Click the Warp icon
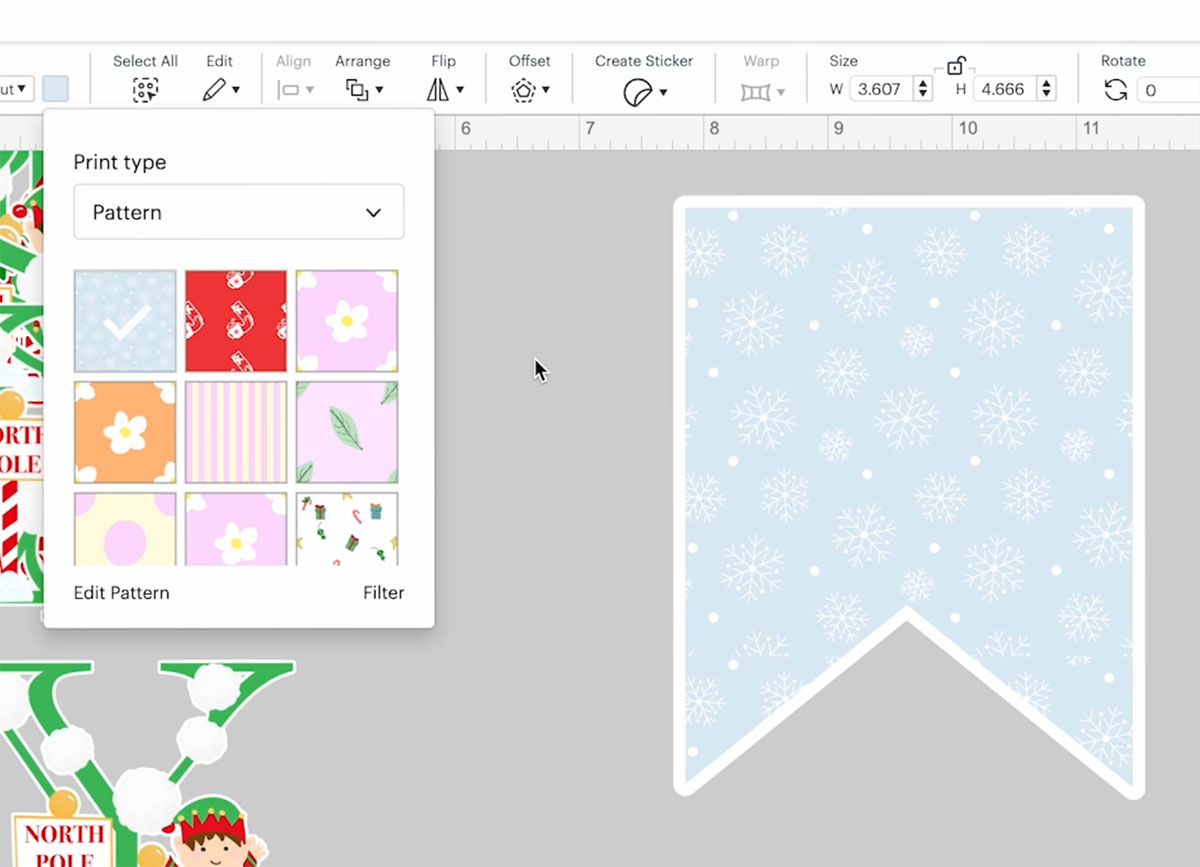The image size is (1200, 867). click(755, 92)
